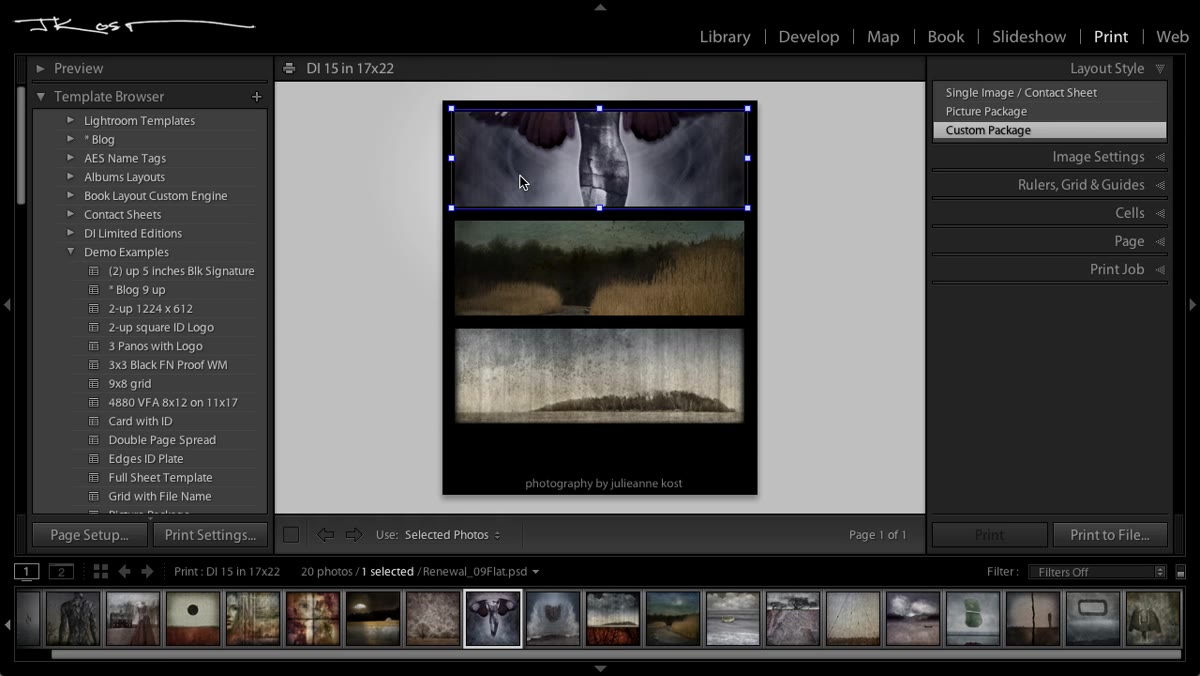Expand the Preview panel
Viewport: 1200px width, 676px height.
tap(40, 69)
